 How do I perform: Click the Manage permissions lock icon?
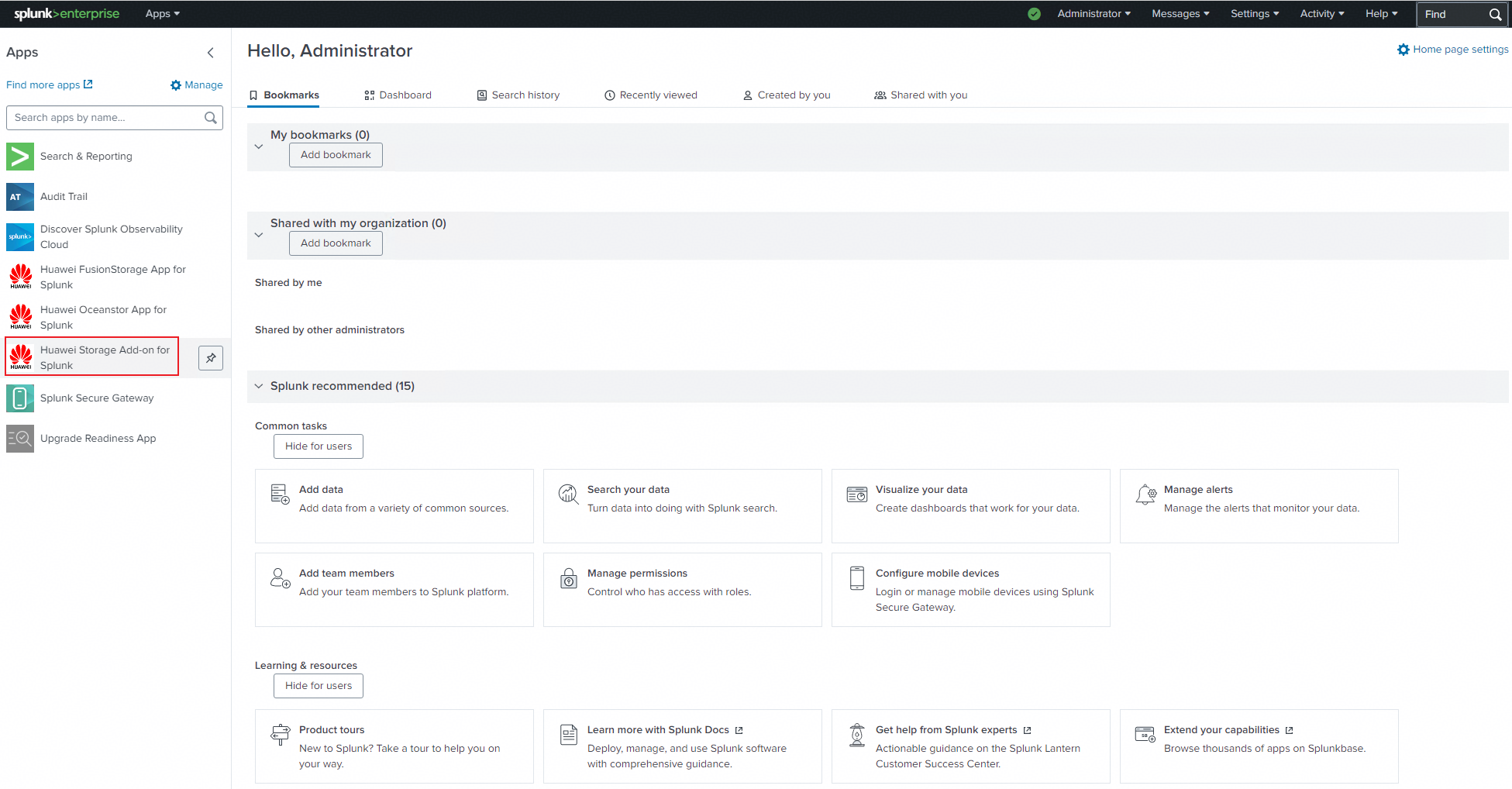click(x=568, y=577)
